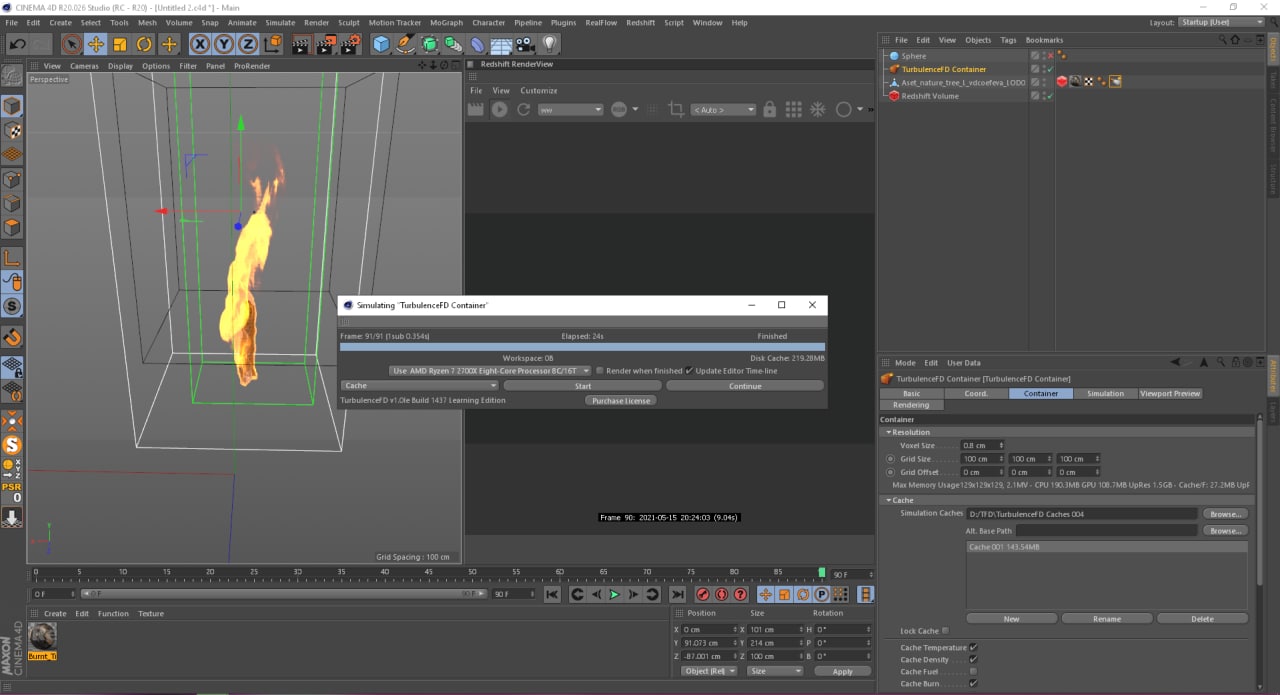
Task: Toggle Y axis lock
Action: point(224,44)
